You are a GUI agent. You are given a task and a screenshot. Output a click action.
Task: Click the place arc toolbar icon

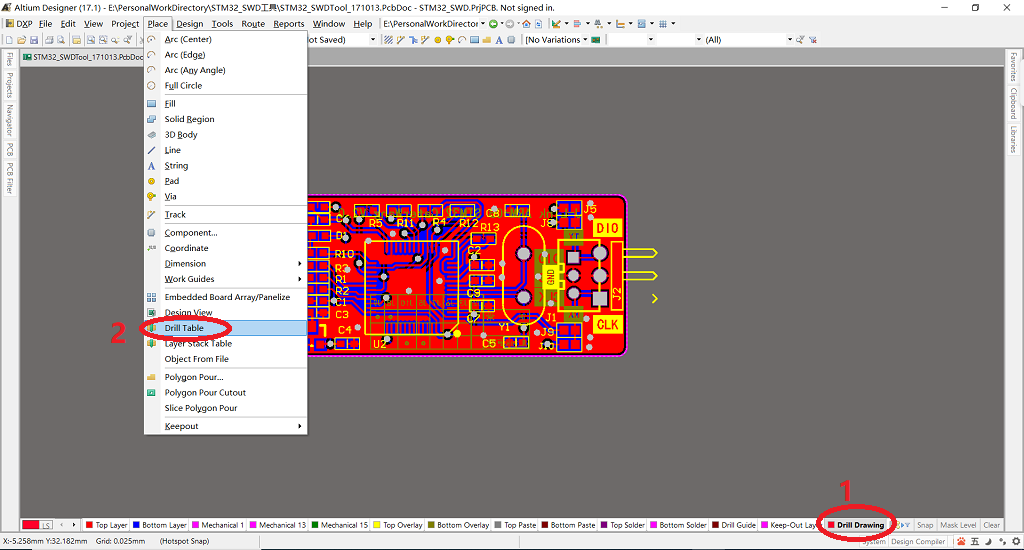(x=462, y=40)
